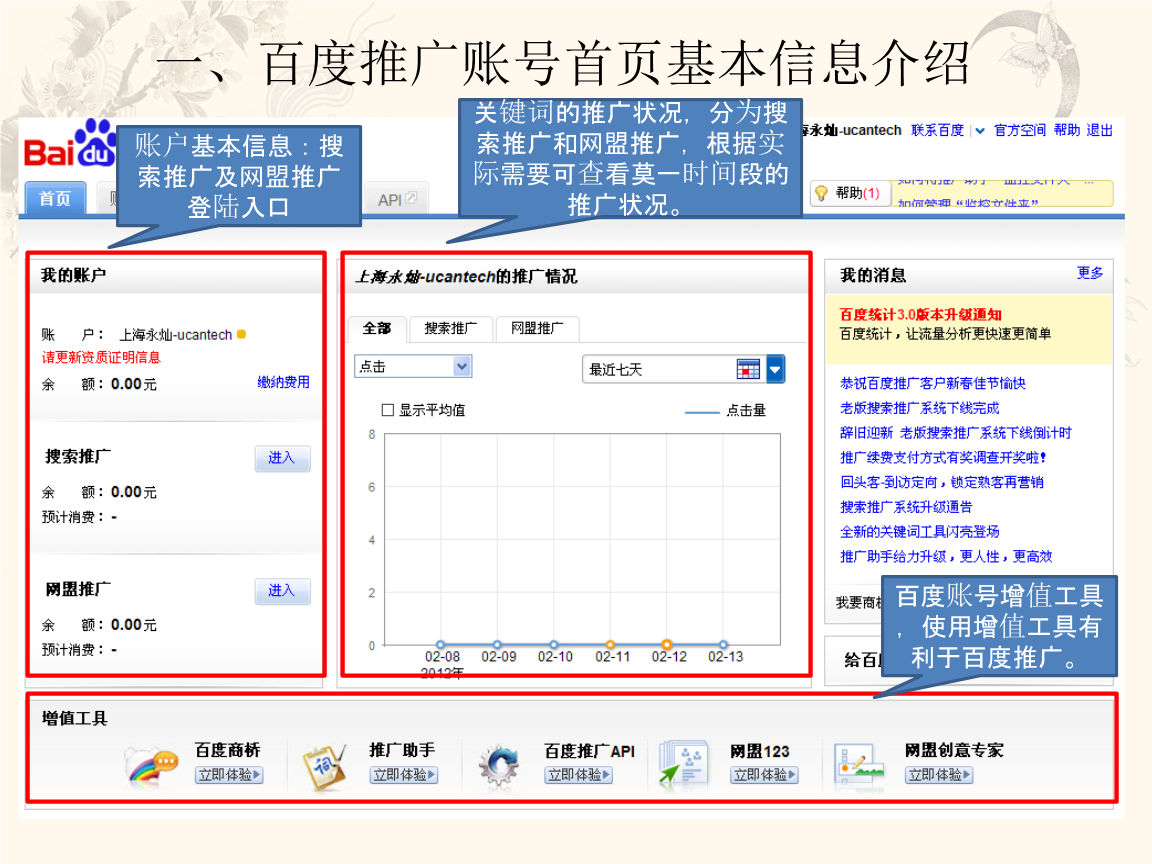Open 更多 in 我的消息 panel
This screenshot has height=864, width=1152.
pos(1092,273)
